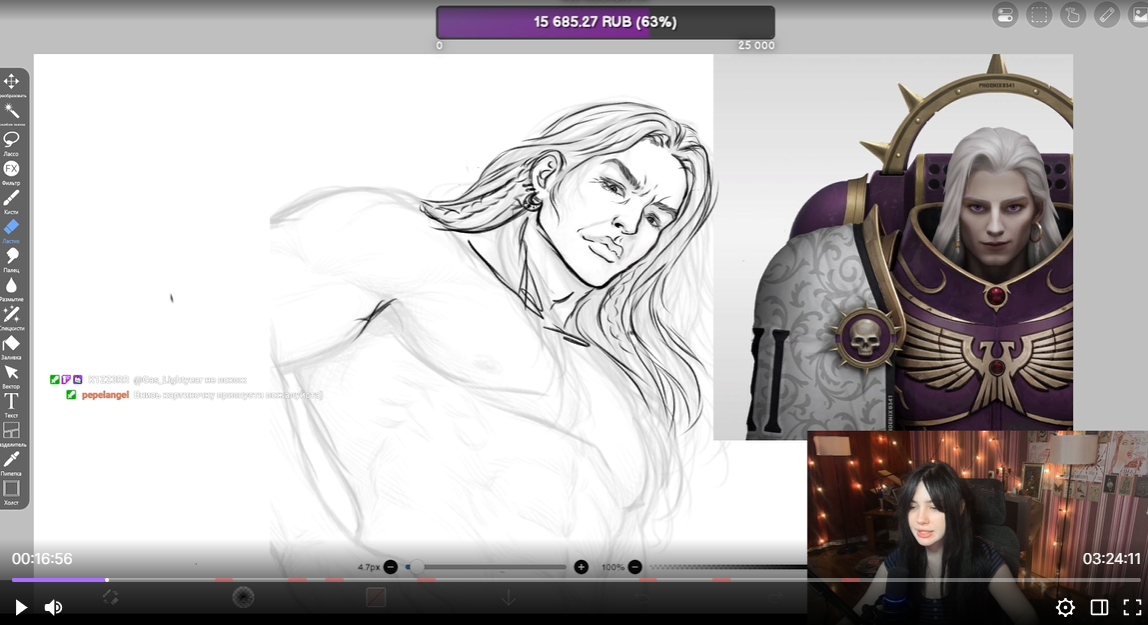Image resolution: width=1148 pixels, height=625 pixels.
Task: Open the video settings gear
Action: [x=1065, y=607]
